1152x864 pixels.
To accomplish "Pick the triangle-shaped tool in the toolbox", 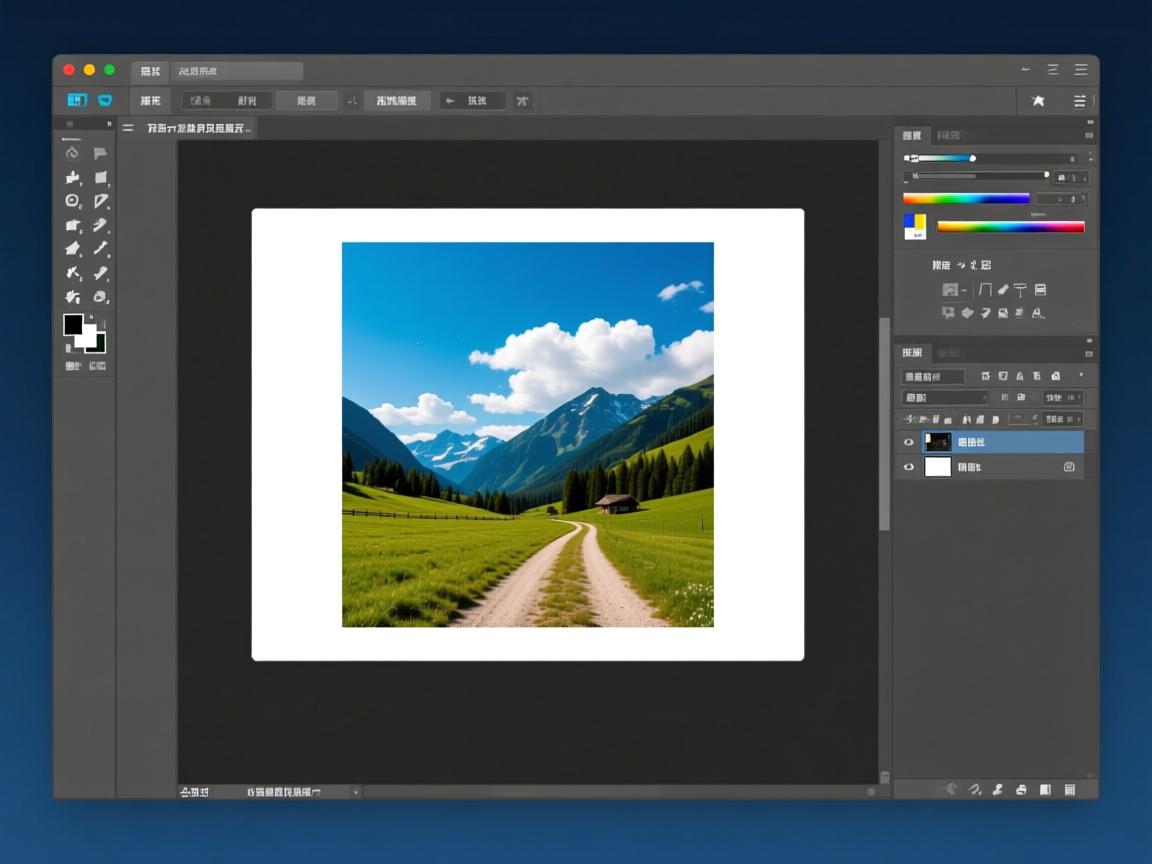I will pyautogui.click(x=100, y=201).
